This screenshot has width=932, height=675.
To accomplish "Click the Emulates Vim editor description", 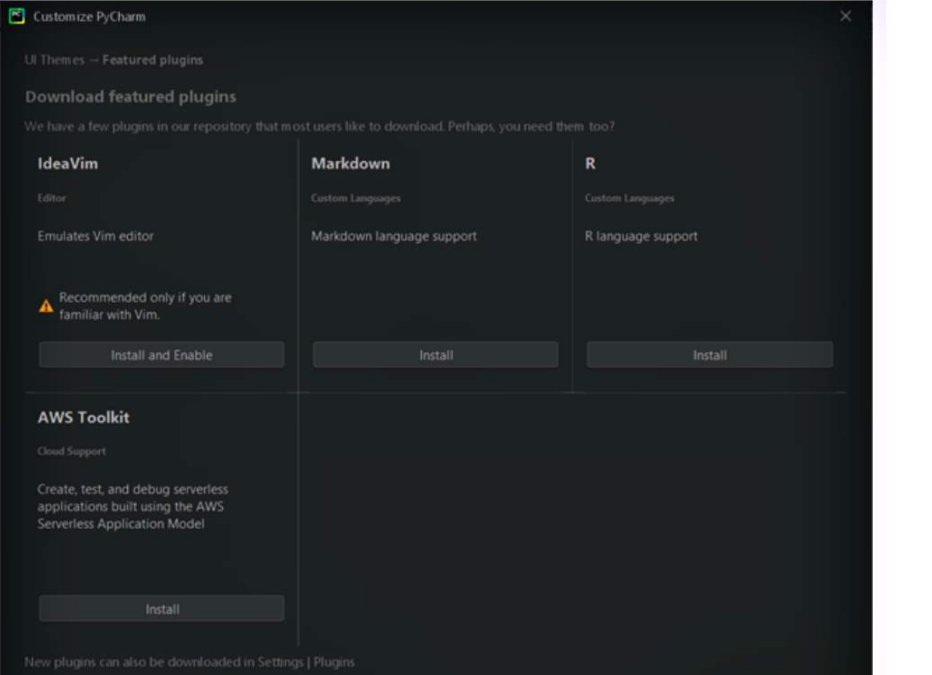I will pos(95,236).
